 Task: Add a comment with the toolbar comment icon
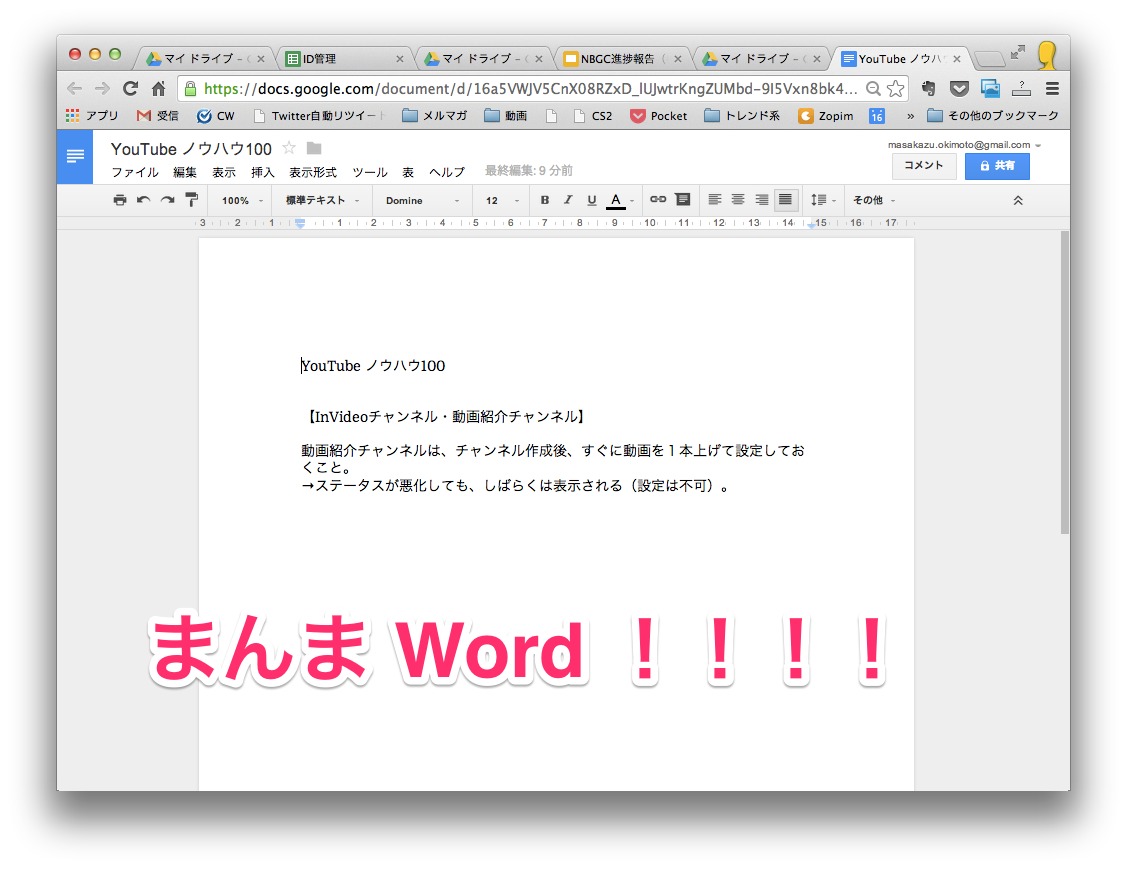(683, 200)
